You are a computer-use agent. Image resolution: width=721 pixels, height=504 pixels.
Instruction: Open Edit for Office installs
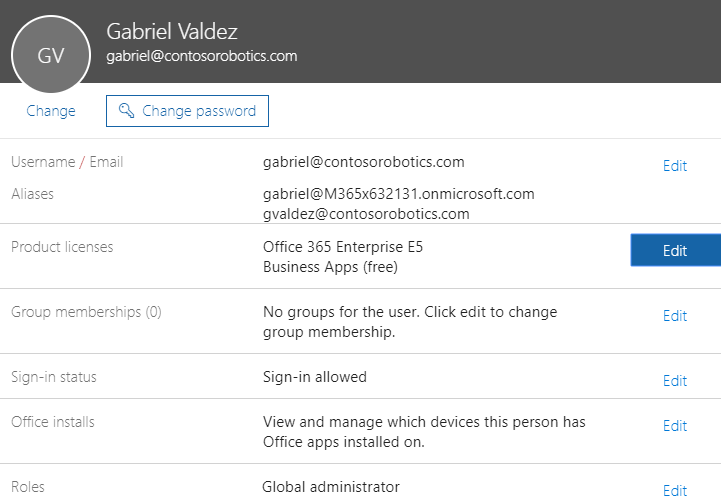click(x=675, y=426)
